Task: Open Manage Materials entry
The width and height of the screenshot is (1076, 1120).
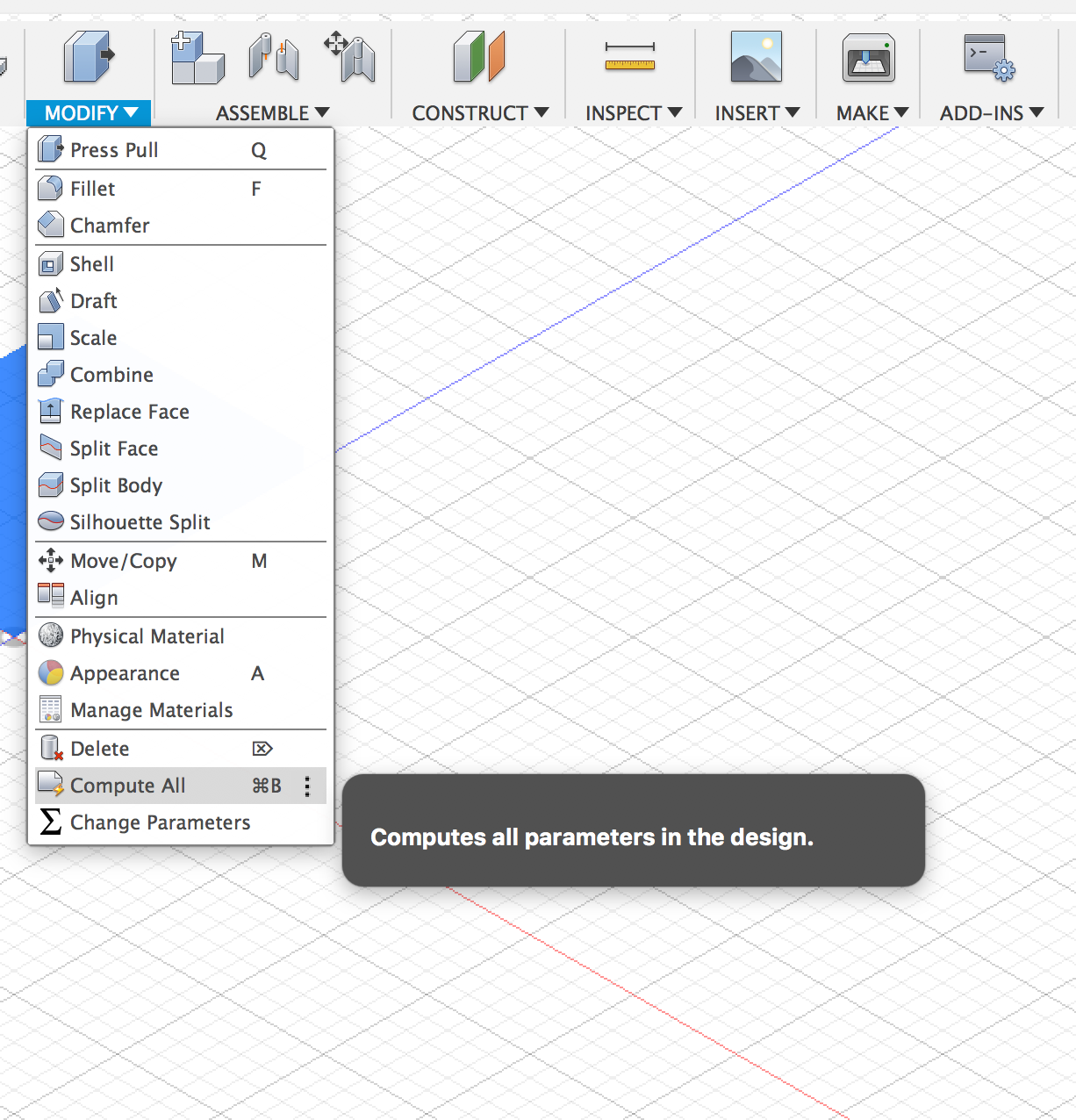Action: [x=181, y=710]
